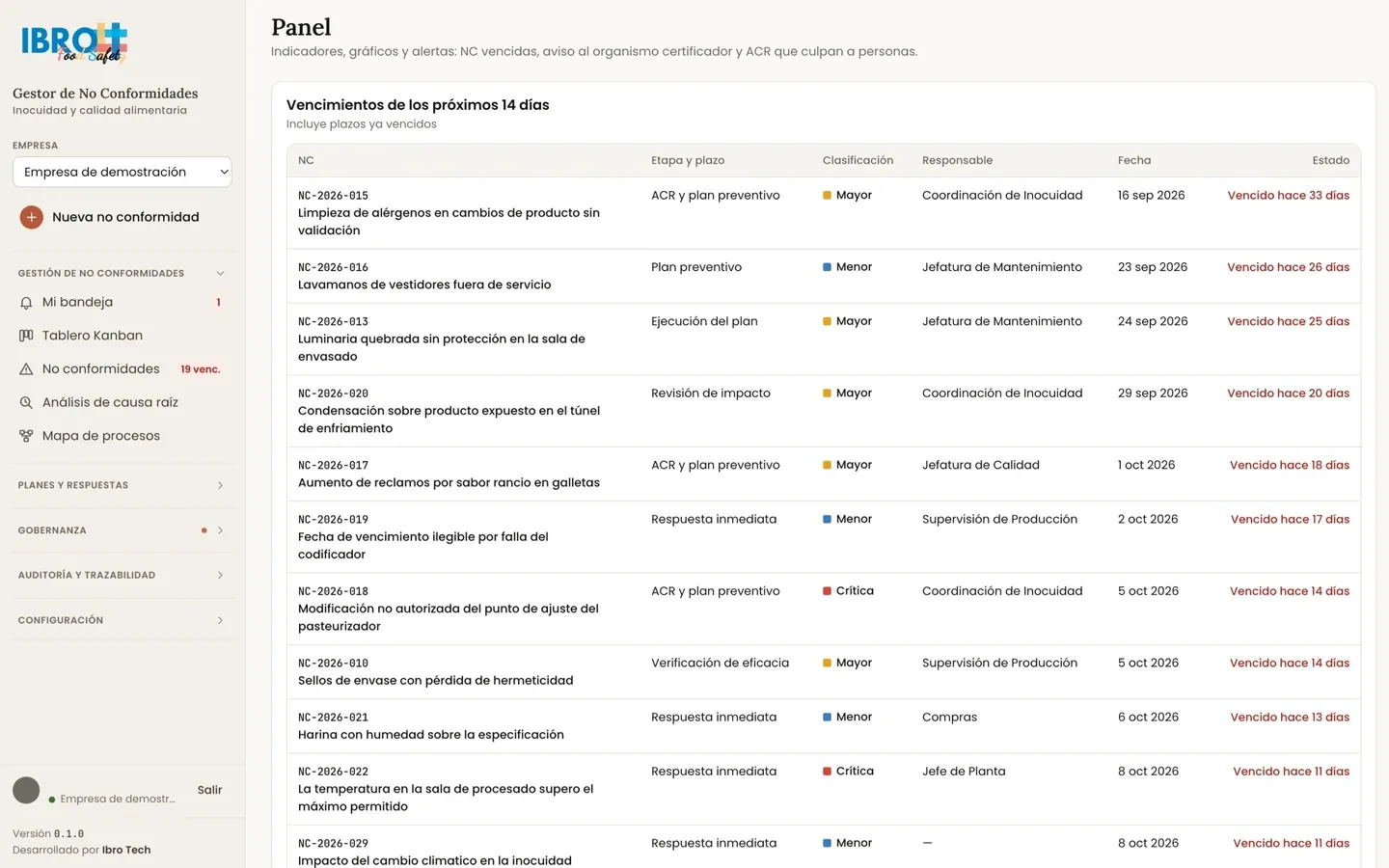Go to Tablero Kanban

tap(123, 336)
